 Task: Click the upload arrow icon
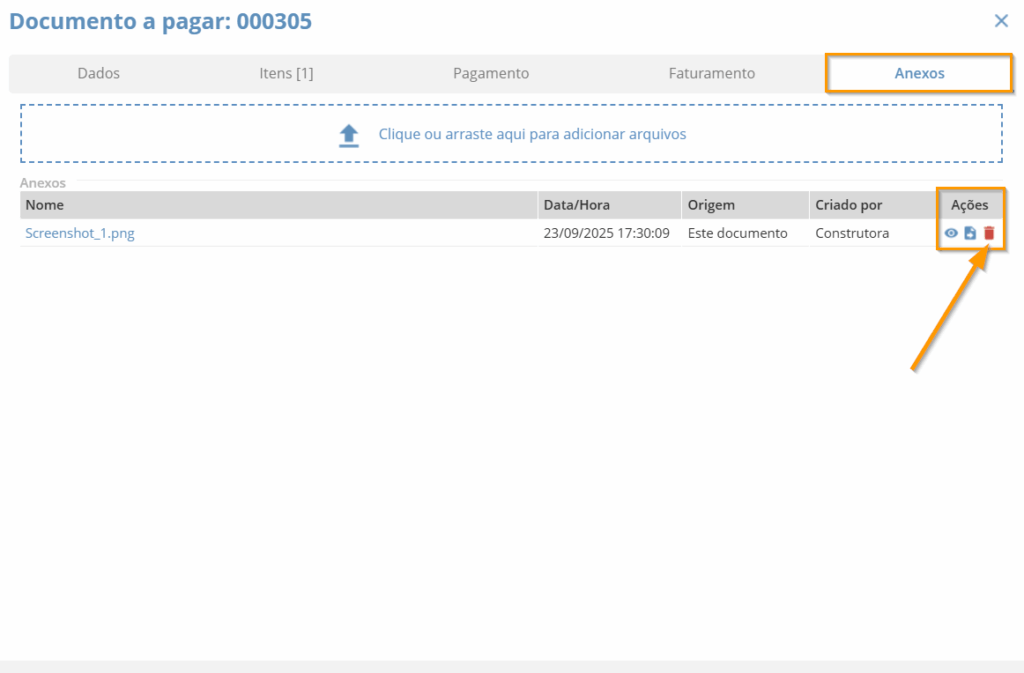click(x=348, y=135)
